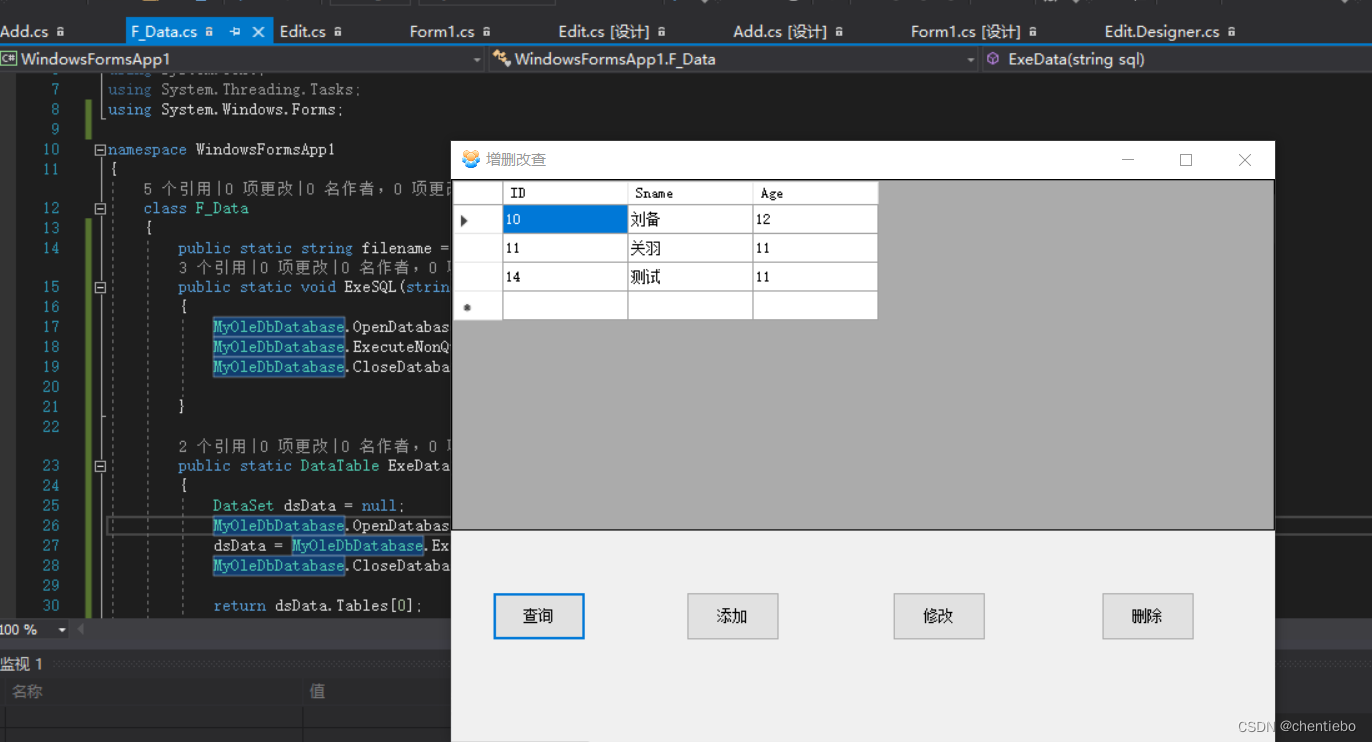Collapse the ExeSQL method block
Screen dimensions: 1372x742
tap(100, 287)
